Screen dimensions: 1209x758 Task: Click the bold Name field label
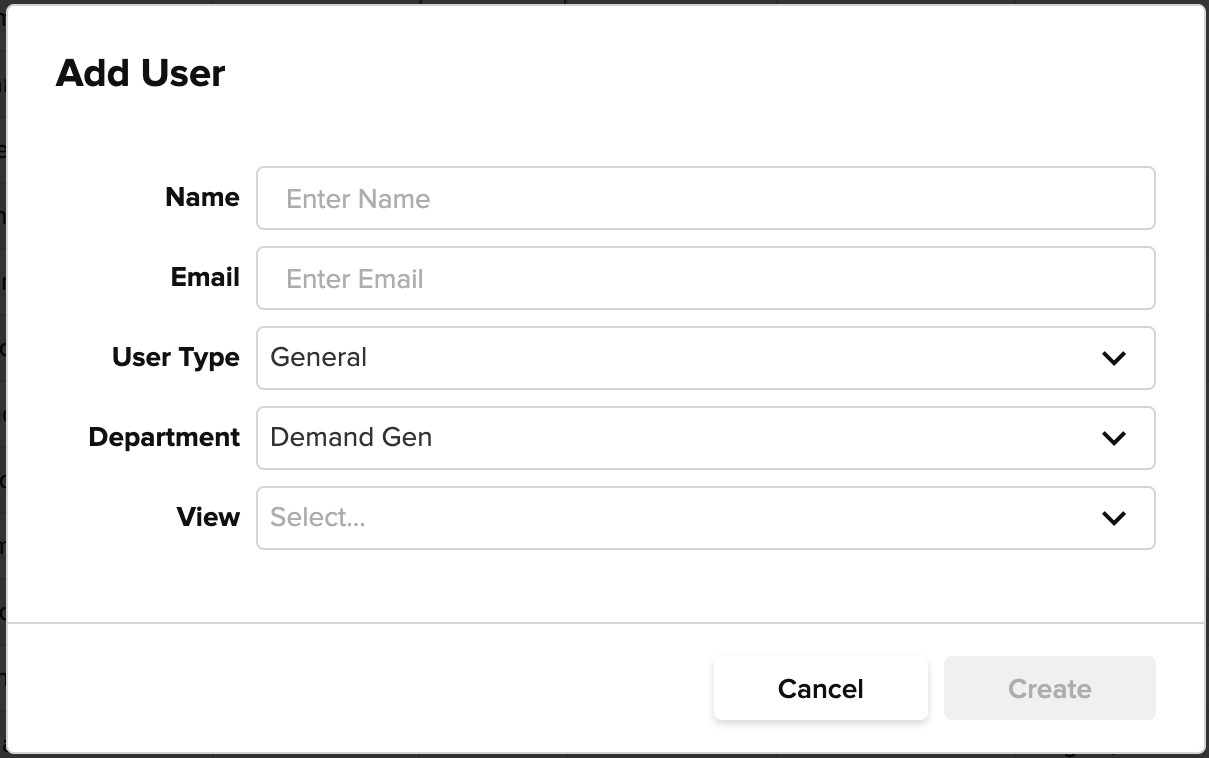tap(202, 197)
